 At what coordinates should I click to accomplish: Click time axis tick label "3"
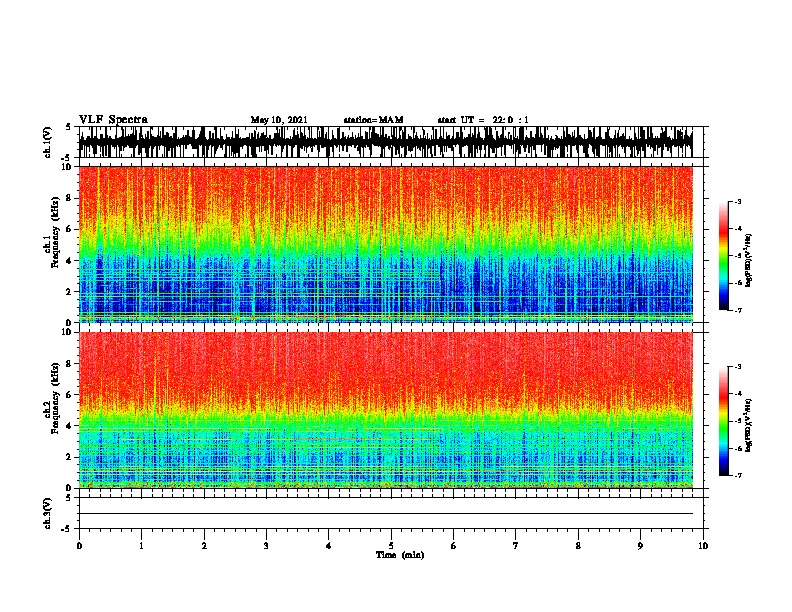[266, 546]
